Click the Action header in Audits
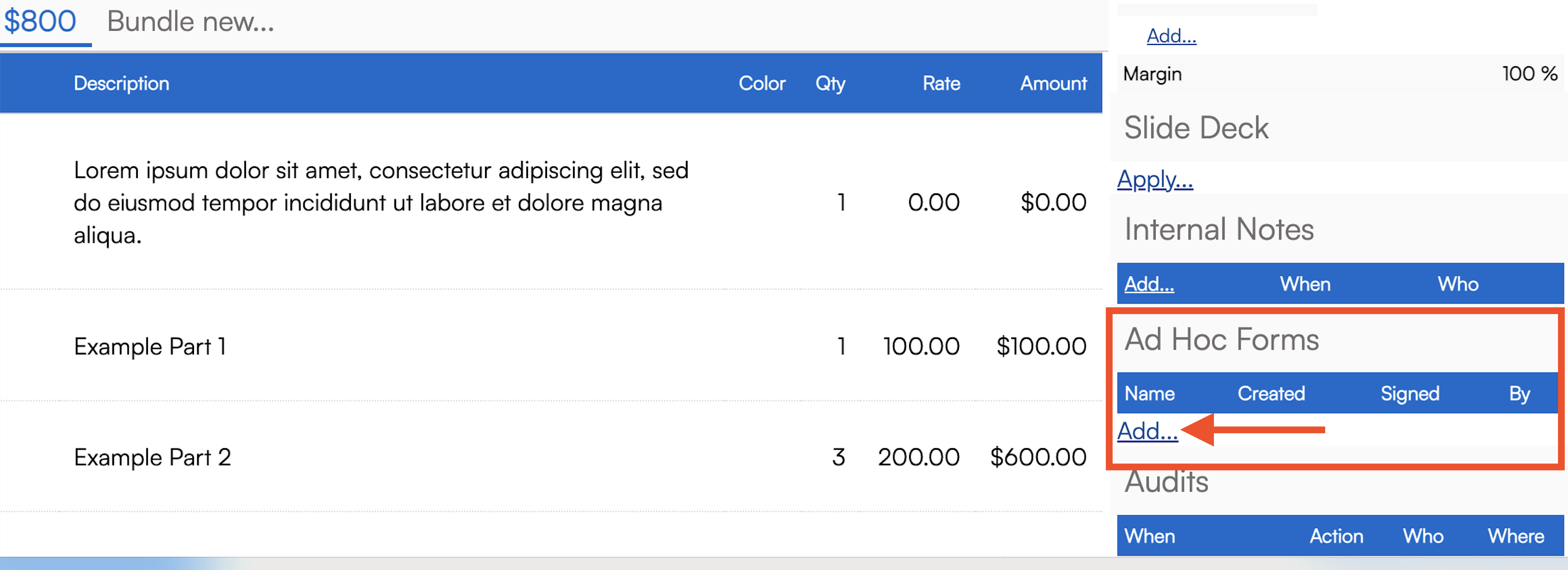The height and width of the screenshot is (570, 1568). (x=1336, y=536)
